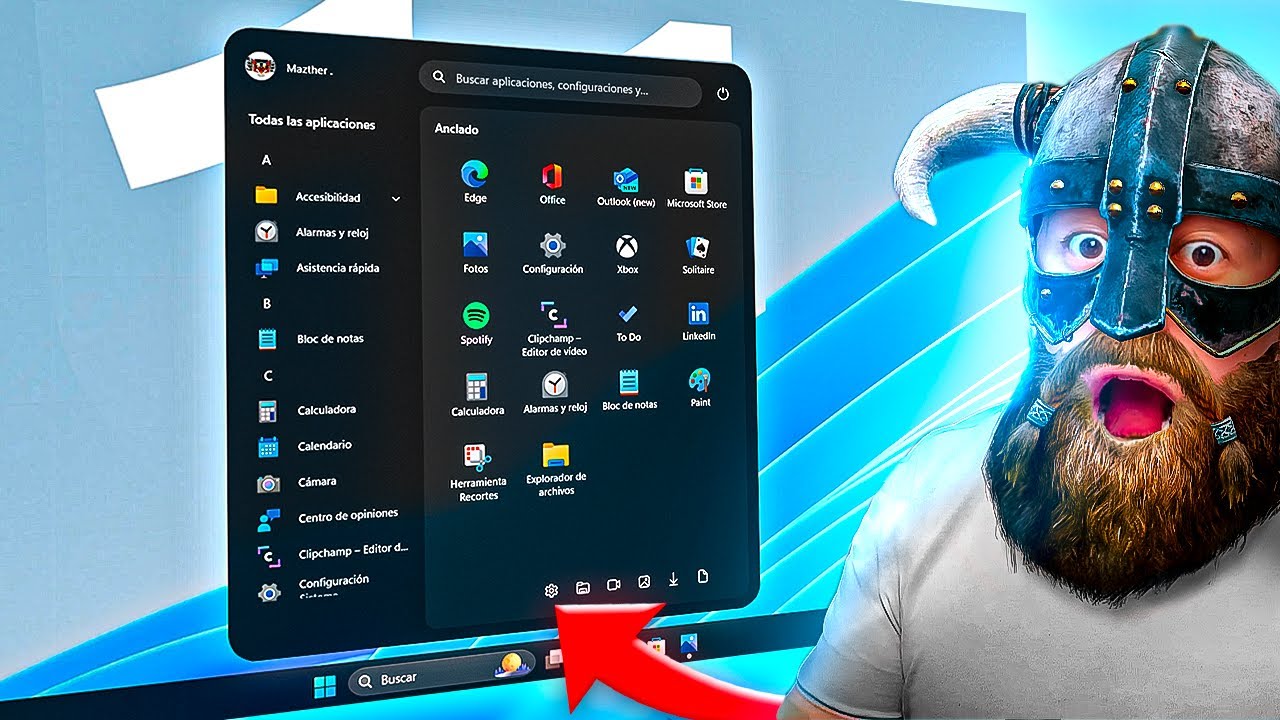Launch Spotify from pinned apps

476,324
